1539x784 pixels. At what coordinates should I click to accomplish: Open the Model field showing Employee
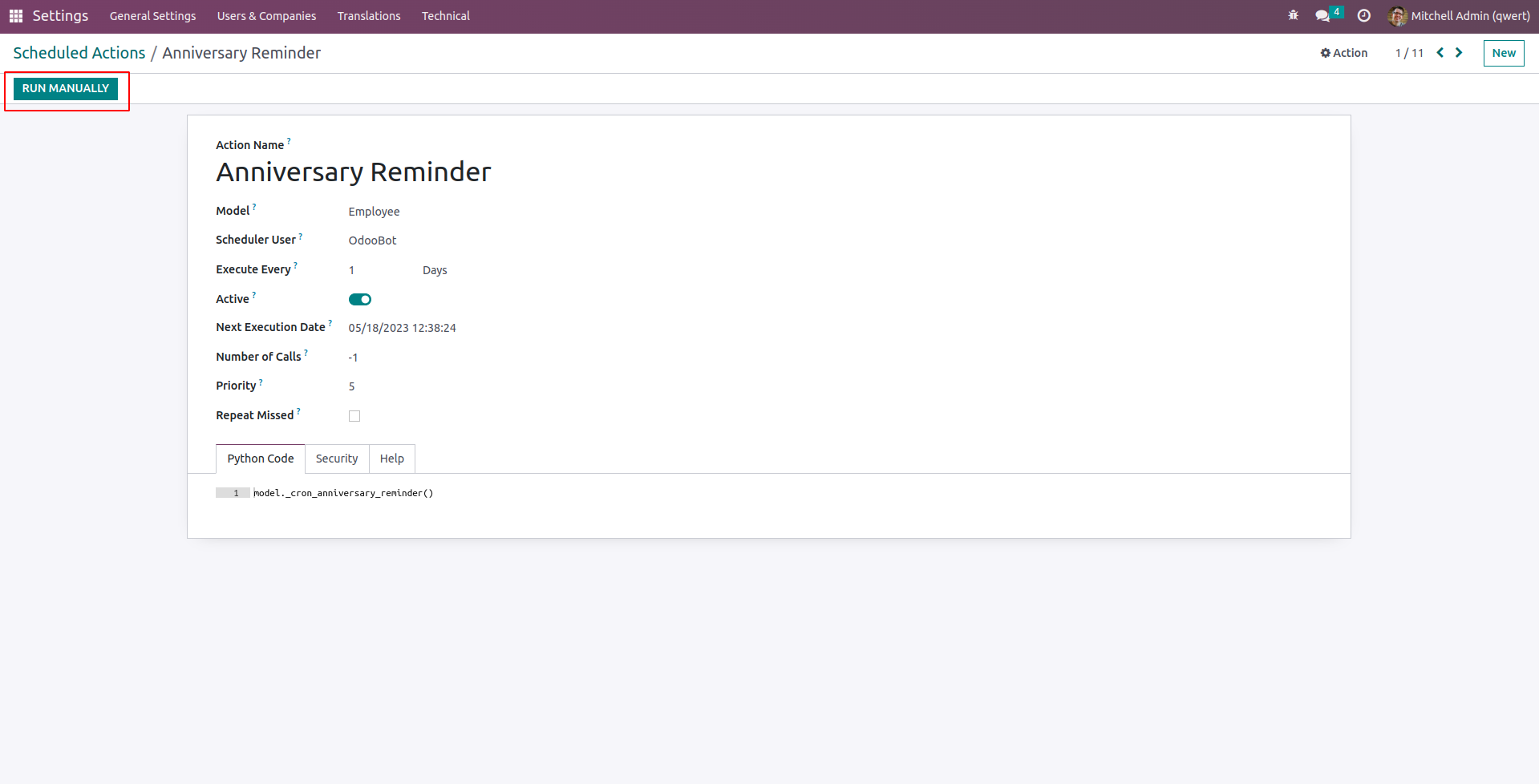pos(374,212)
